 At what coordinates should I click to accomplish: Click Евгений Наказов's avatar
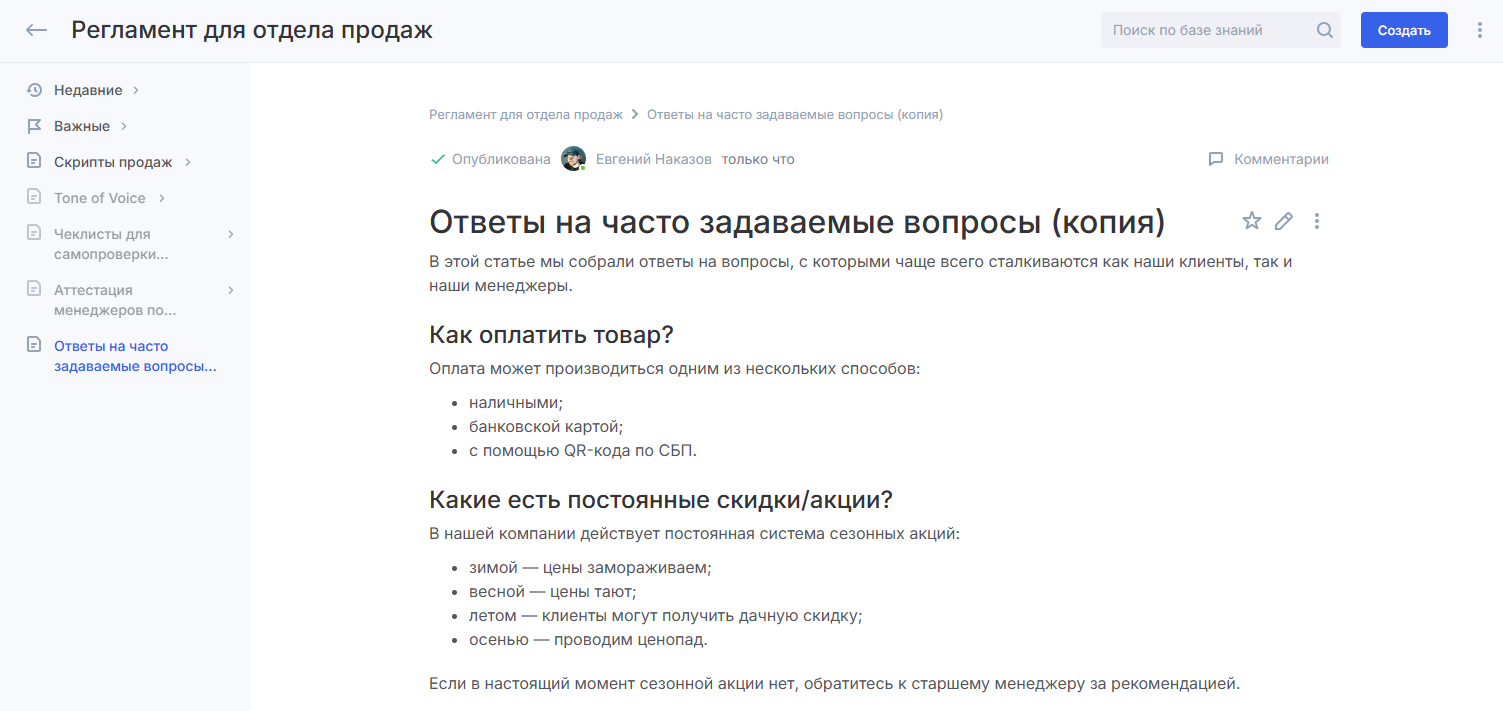click(x=573, y=159)
